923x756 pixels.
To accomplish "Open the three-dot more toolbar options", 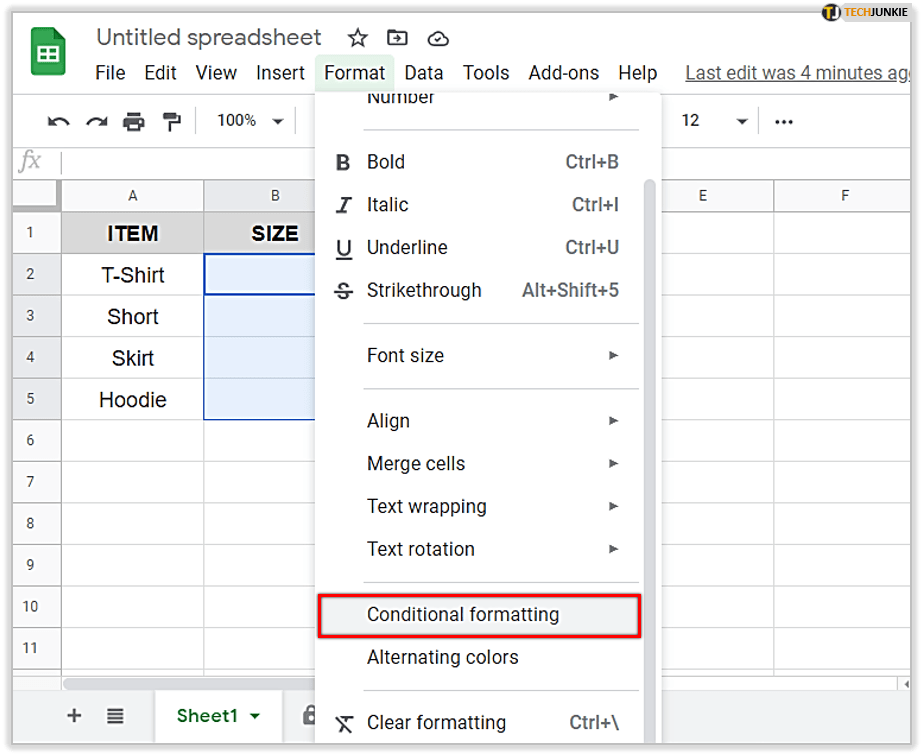I will [x=784, y=121].
